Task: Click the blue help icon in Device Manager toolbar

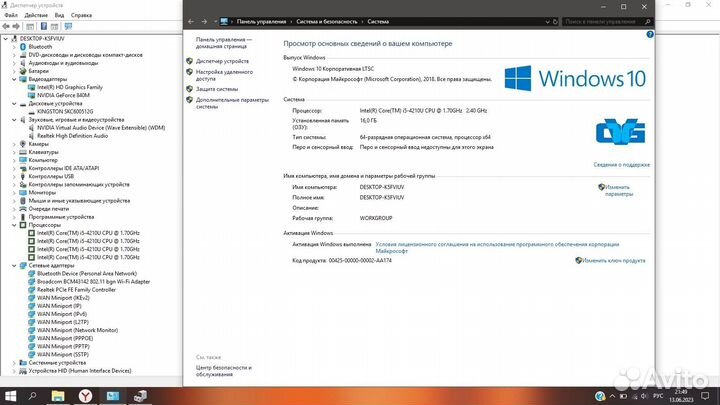Action: pos(44,26)
